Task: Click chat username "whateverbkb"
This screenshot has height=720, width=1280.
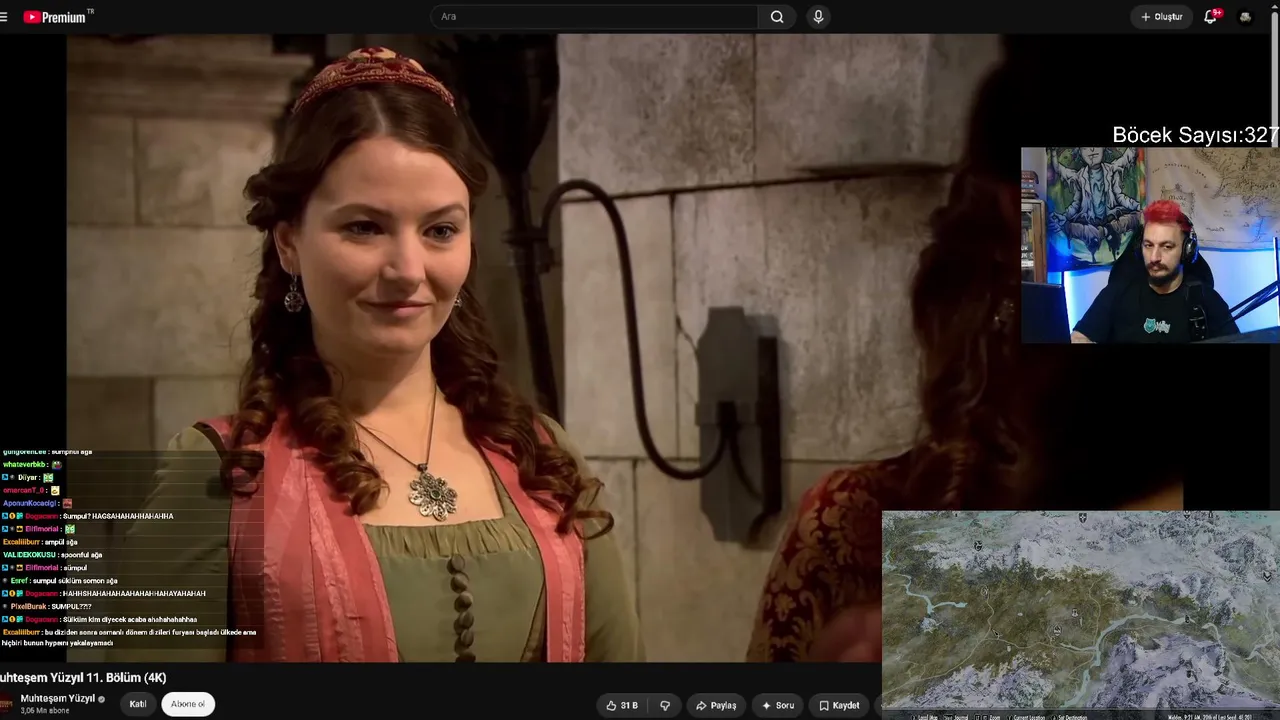Action: (26, 465)
